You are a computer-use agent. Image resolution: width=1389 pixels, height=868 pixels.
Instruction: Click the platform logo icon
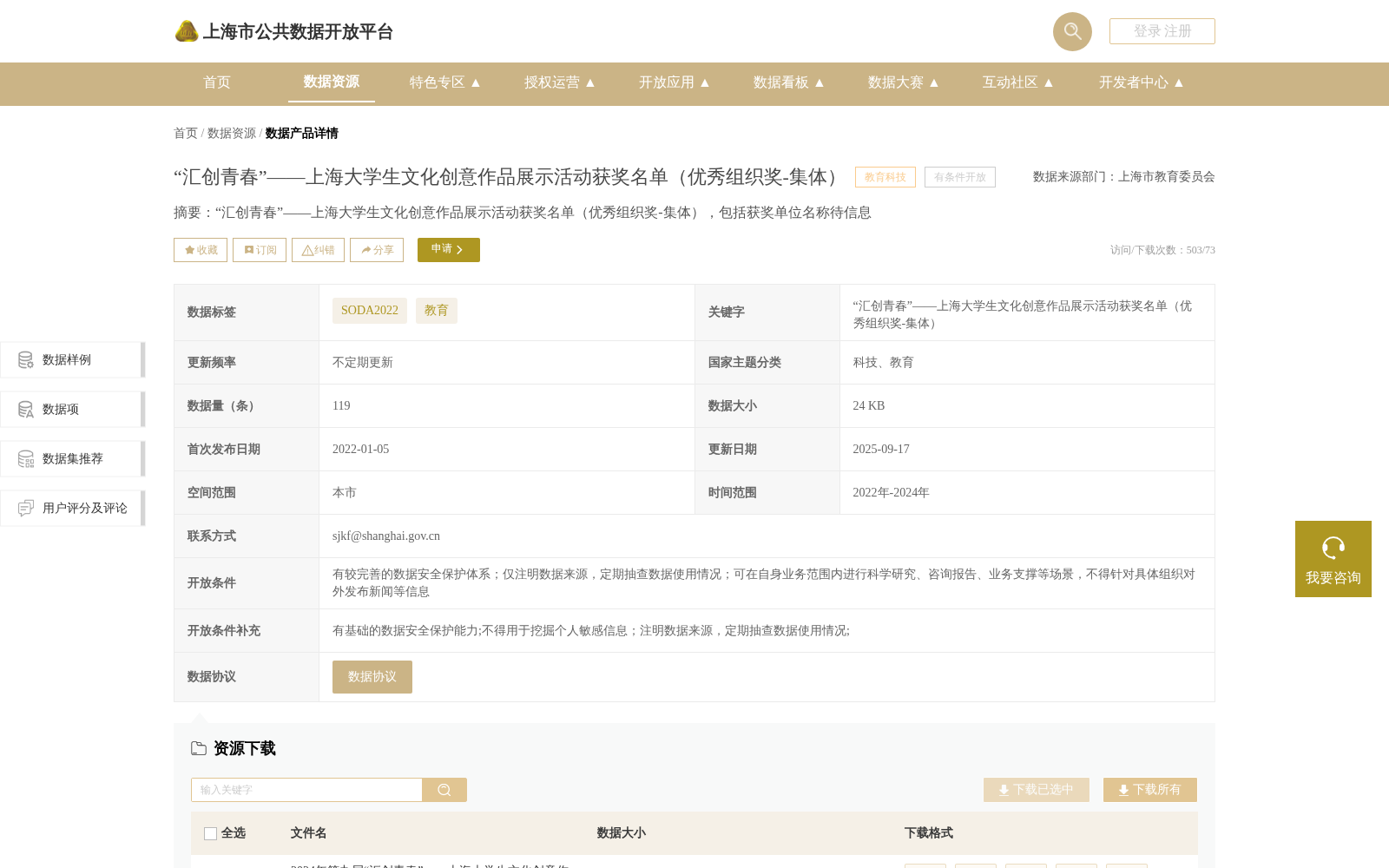[x=187, y=31]
